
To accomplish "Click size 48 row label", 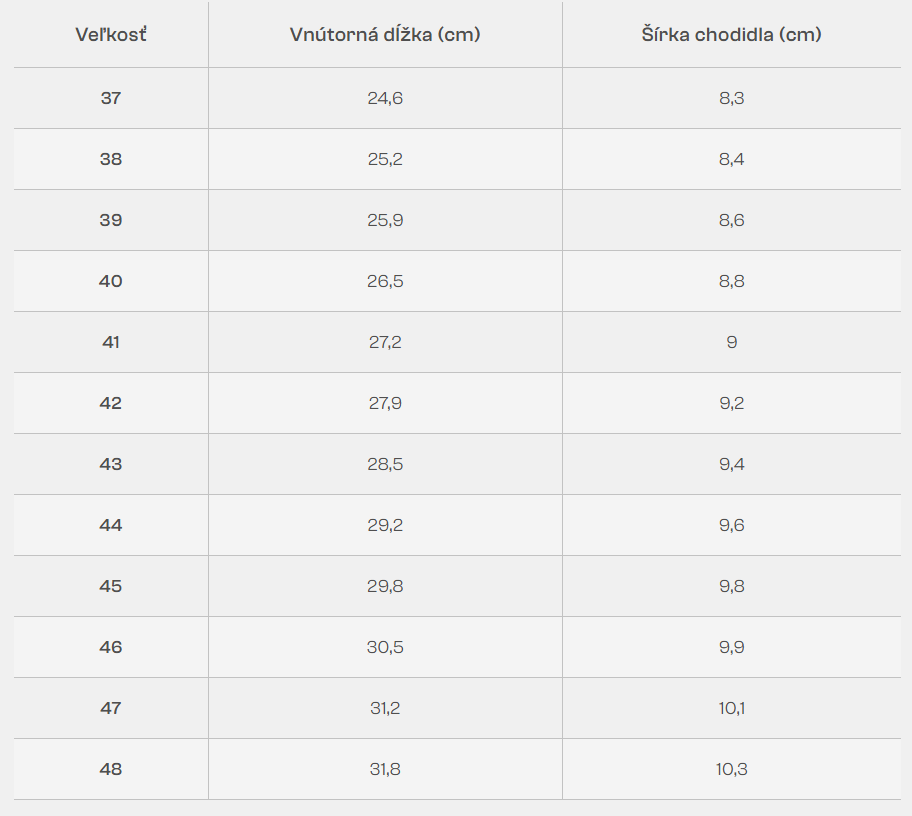I will 111,769.
